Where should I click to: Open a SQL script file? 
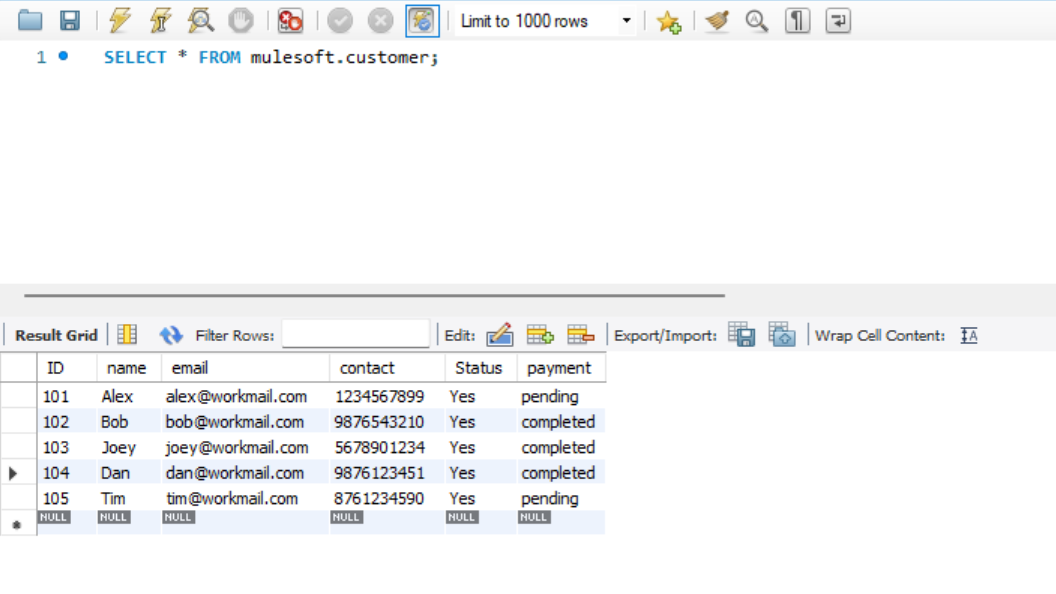(x=30, y=20)
